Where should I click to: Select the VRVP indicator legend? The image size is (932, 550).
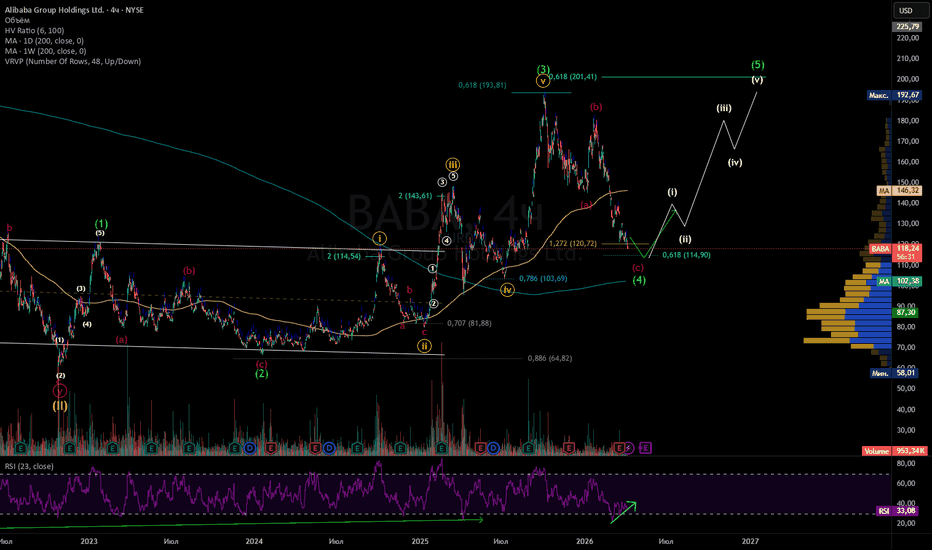pyautogui.click(x=73, y=61)
